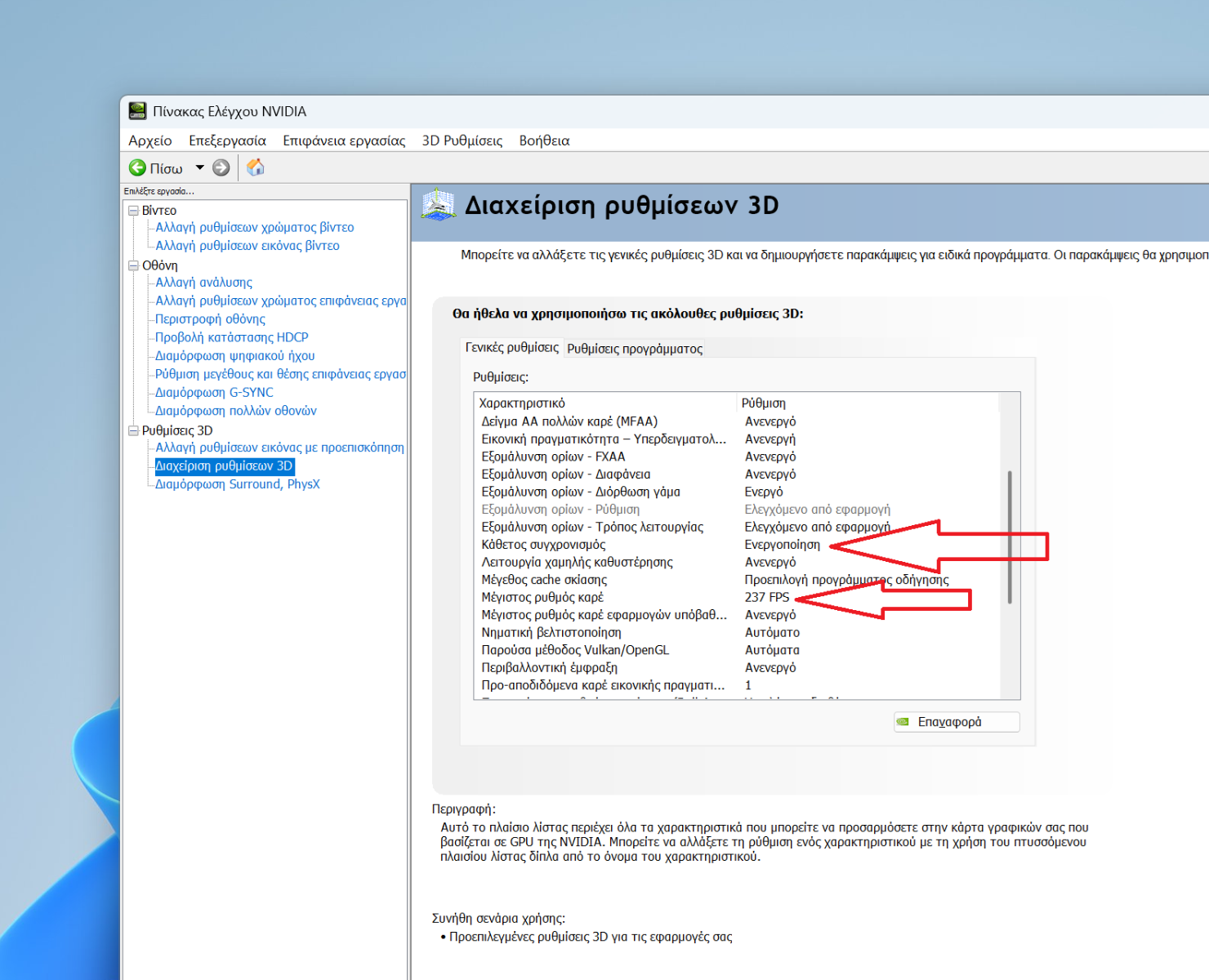
Task: Collapse the Οθόνη tree node
Action: (133, 265)
